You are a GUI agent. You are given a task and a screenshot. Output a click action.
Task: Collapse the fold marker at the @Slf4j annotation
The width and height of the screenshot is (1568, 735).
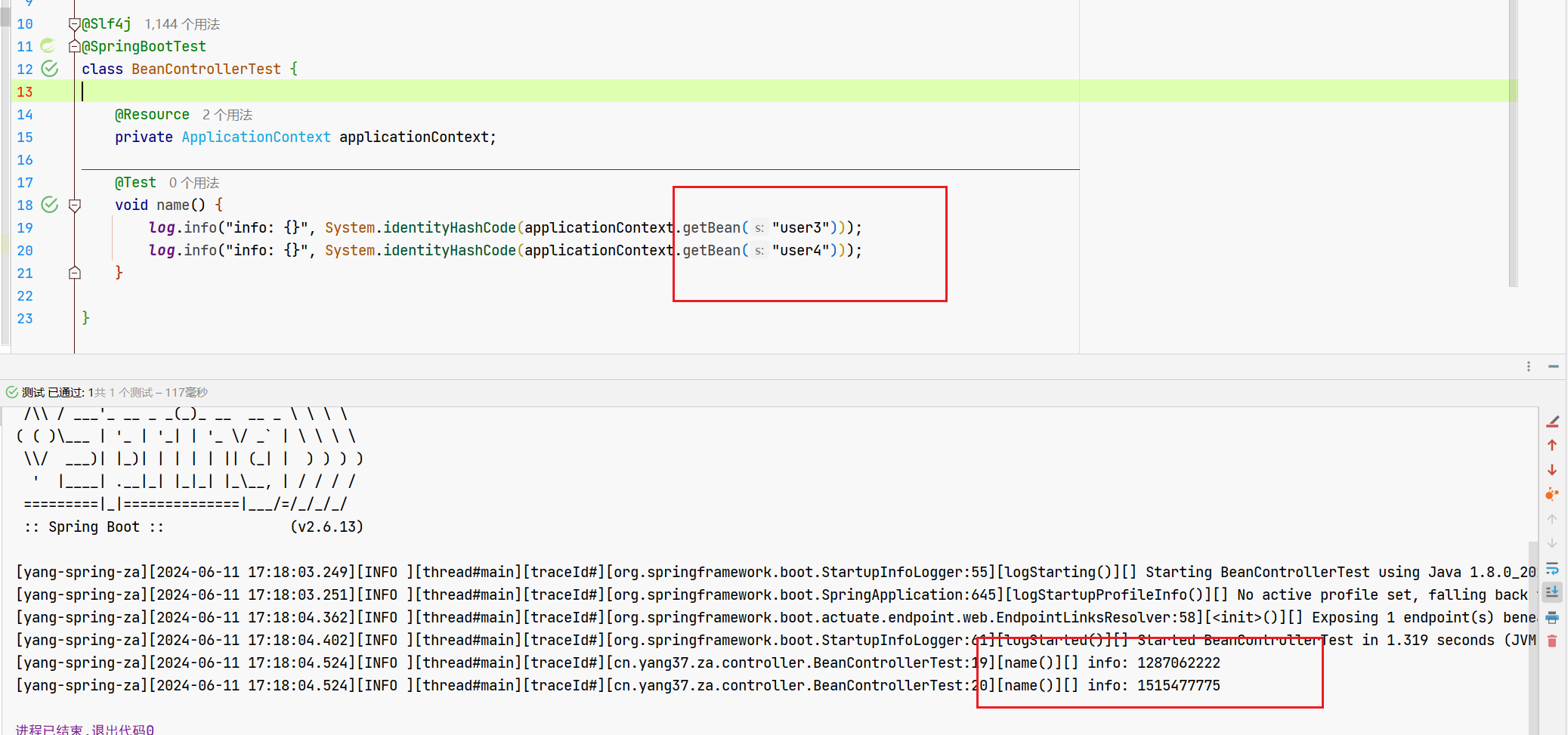[x=74, y=25]
